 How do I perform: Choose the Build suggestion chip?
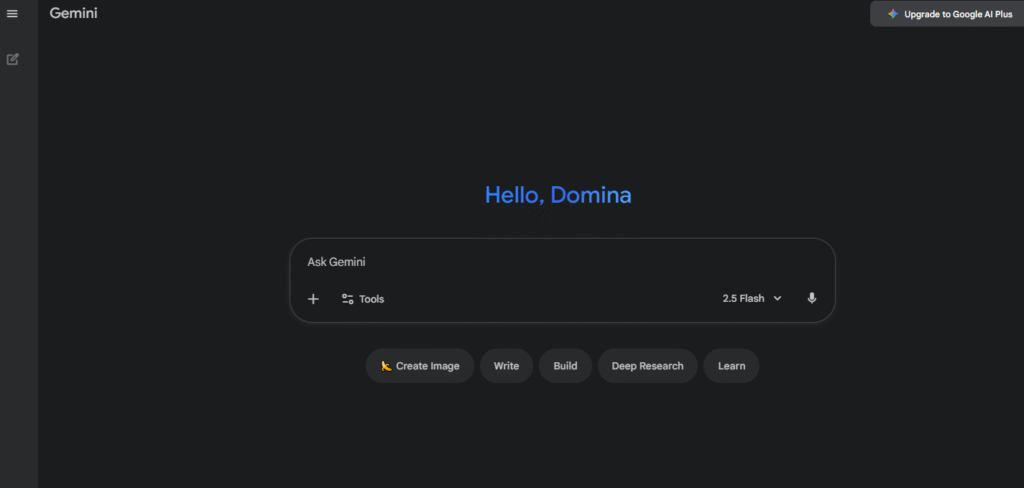click(x=565, y=366)
